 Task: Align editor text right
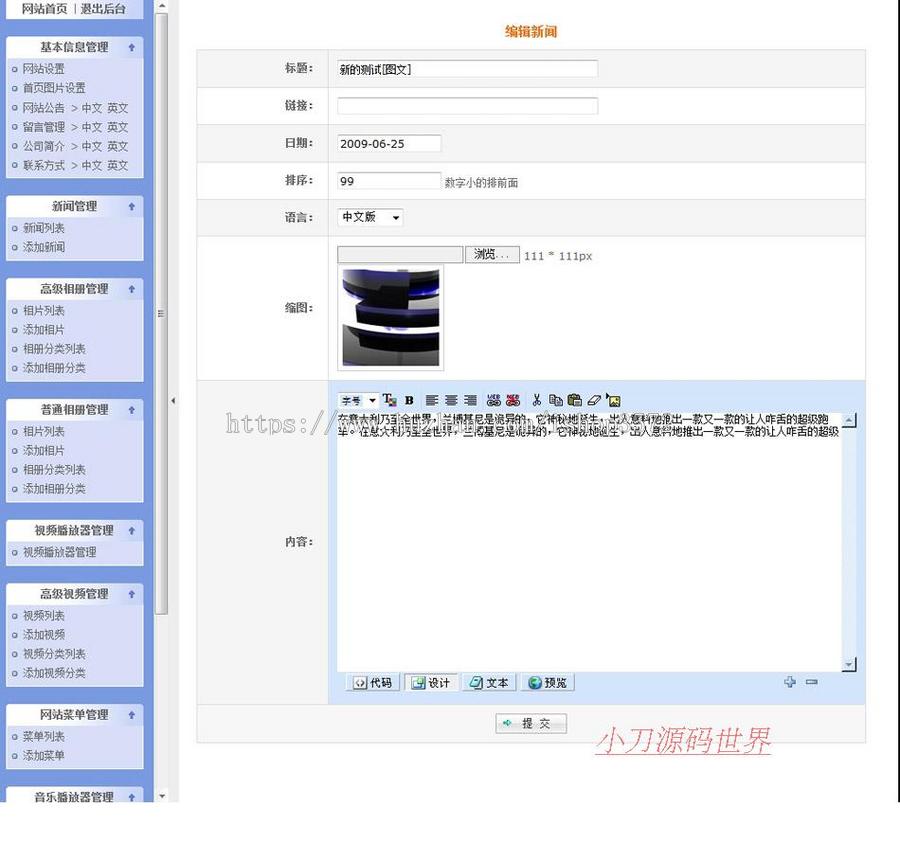point(470,400)
